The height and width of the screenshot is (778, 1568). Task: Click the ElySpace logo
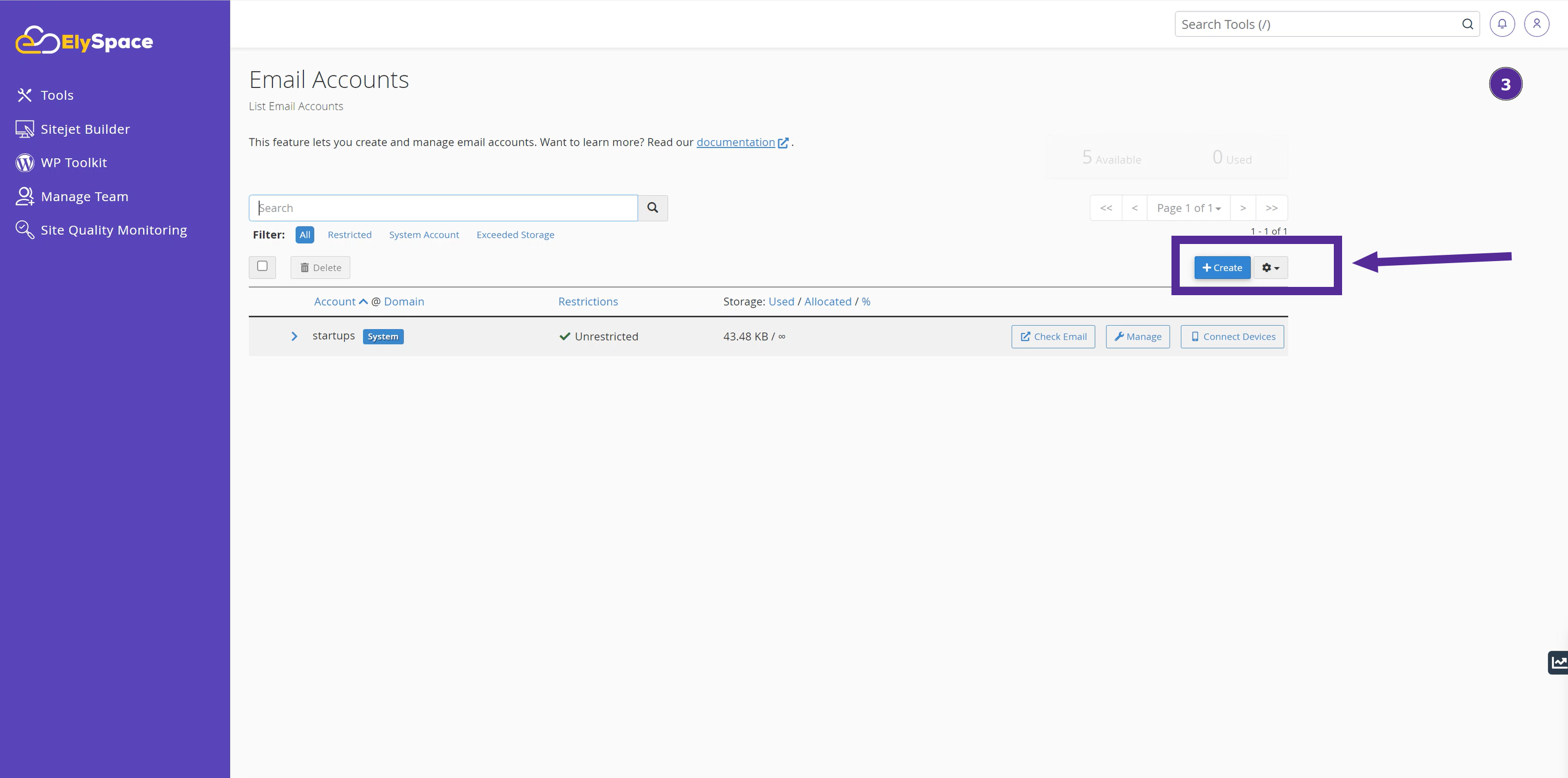click(84, 40)
